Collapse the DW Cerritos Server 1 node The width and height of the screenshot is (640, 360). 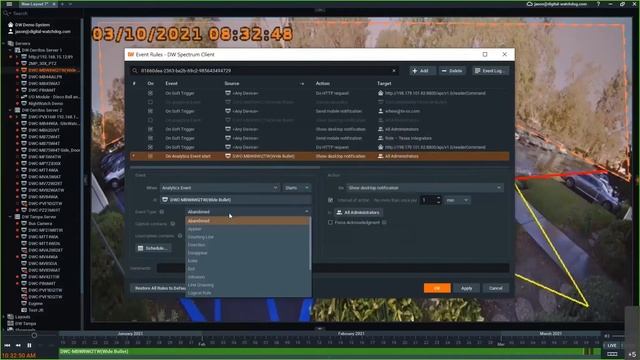[10, 50]
